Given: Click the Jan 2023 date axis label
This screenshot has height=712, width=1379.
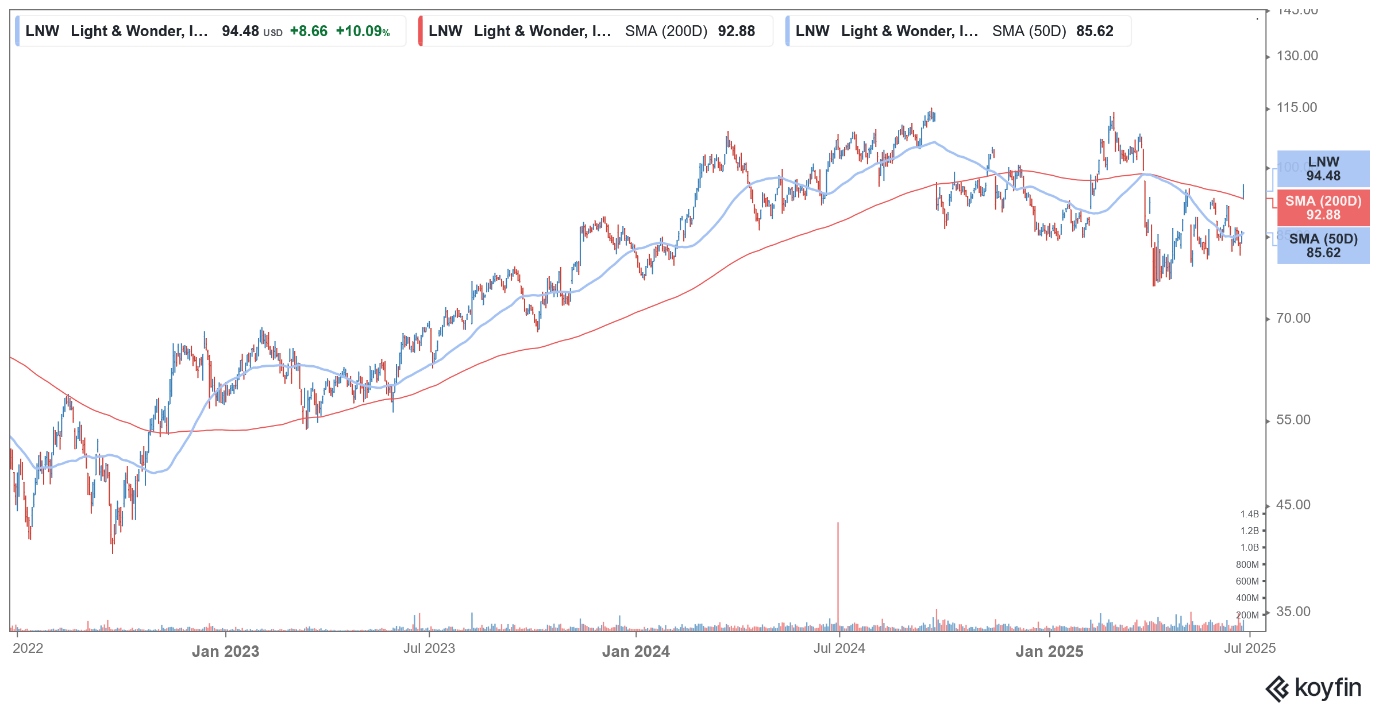Looking at the screenshot, I should pyautogui.click(x=225, y=651).
